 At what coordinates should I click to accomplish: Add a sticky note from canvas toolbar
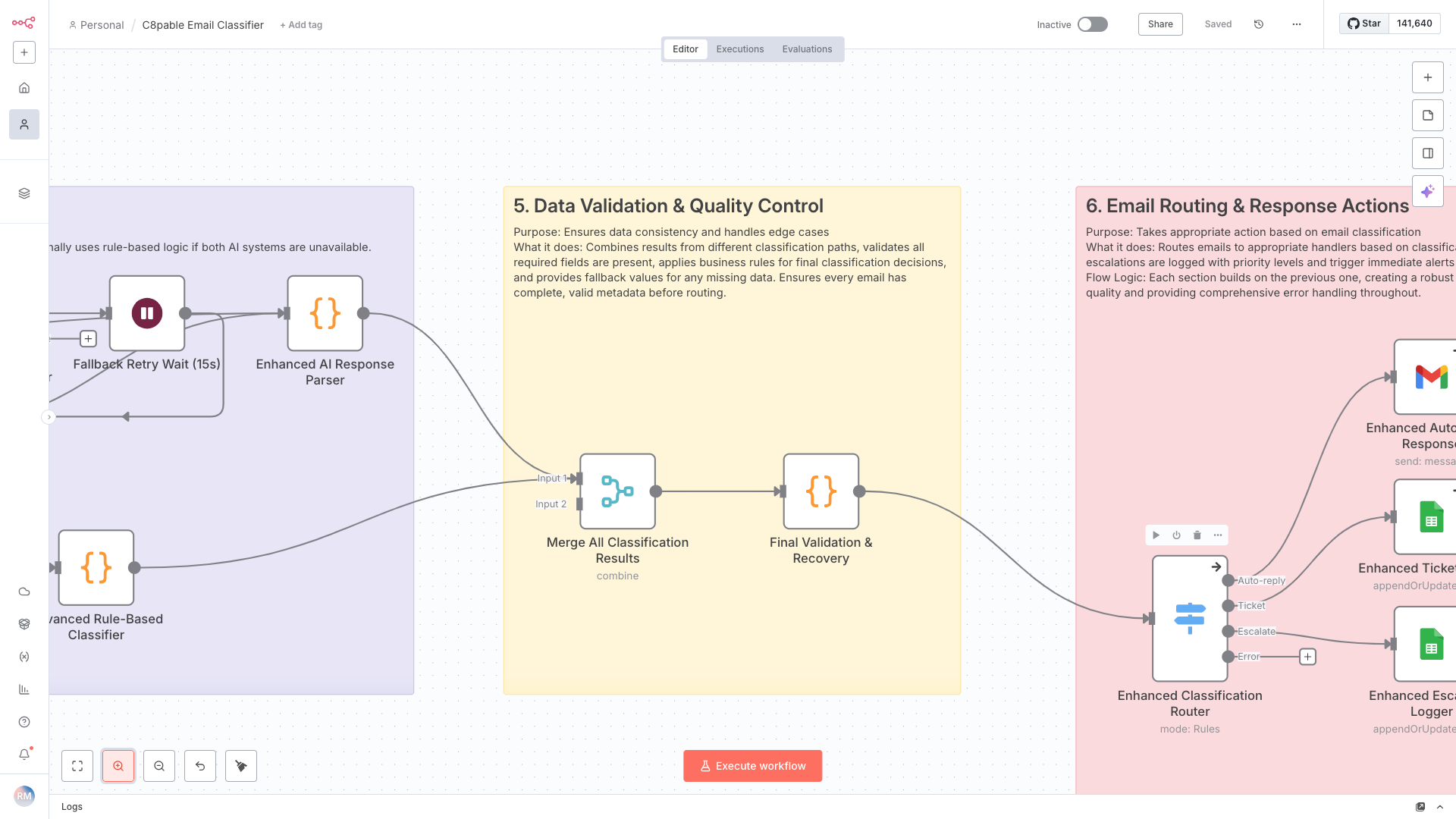click(x=1428, y=115)
